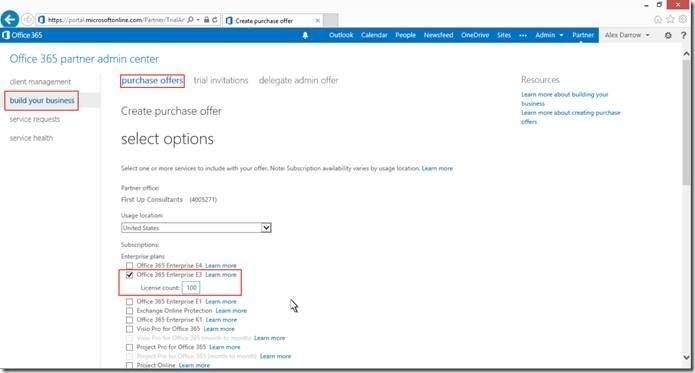Check Visio Pro for Office 365 checkbox

pos(129,329)
